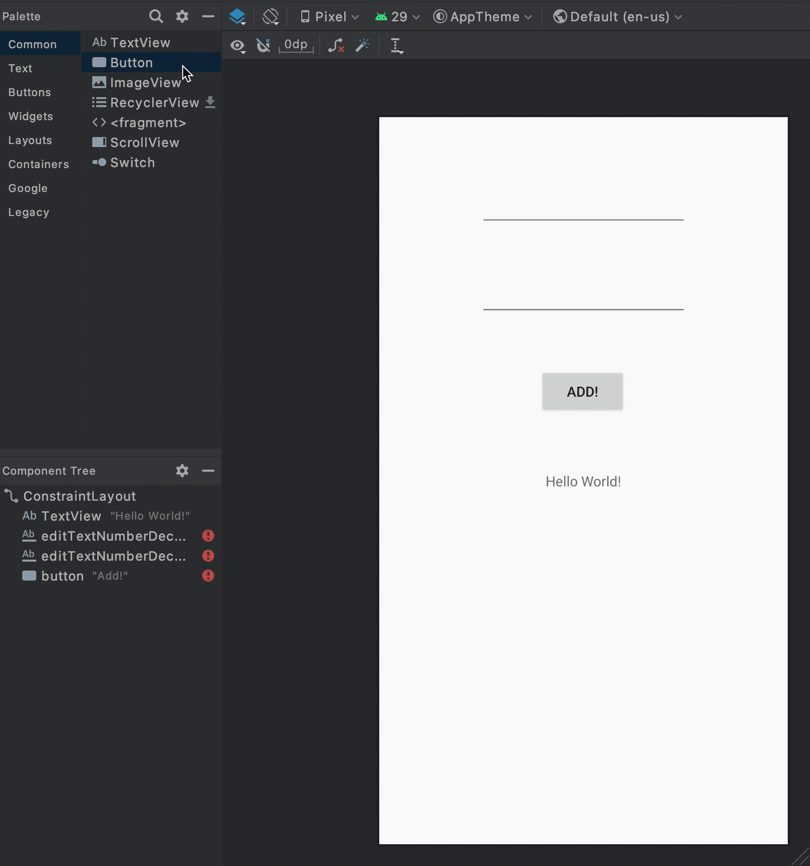This screenshot has width=810, height=866.
Task: Click error icon on button row
Action: pyautogui.click(x=208, y=576)
